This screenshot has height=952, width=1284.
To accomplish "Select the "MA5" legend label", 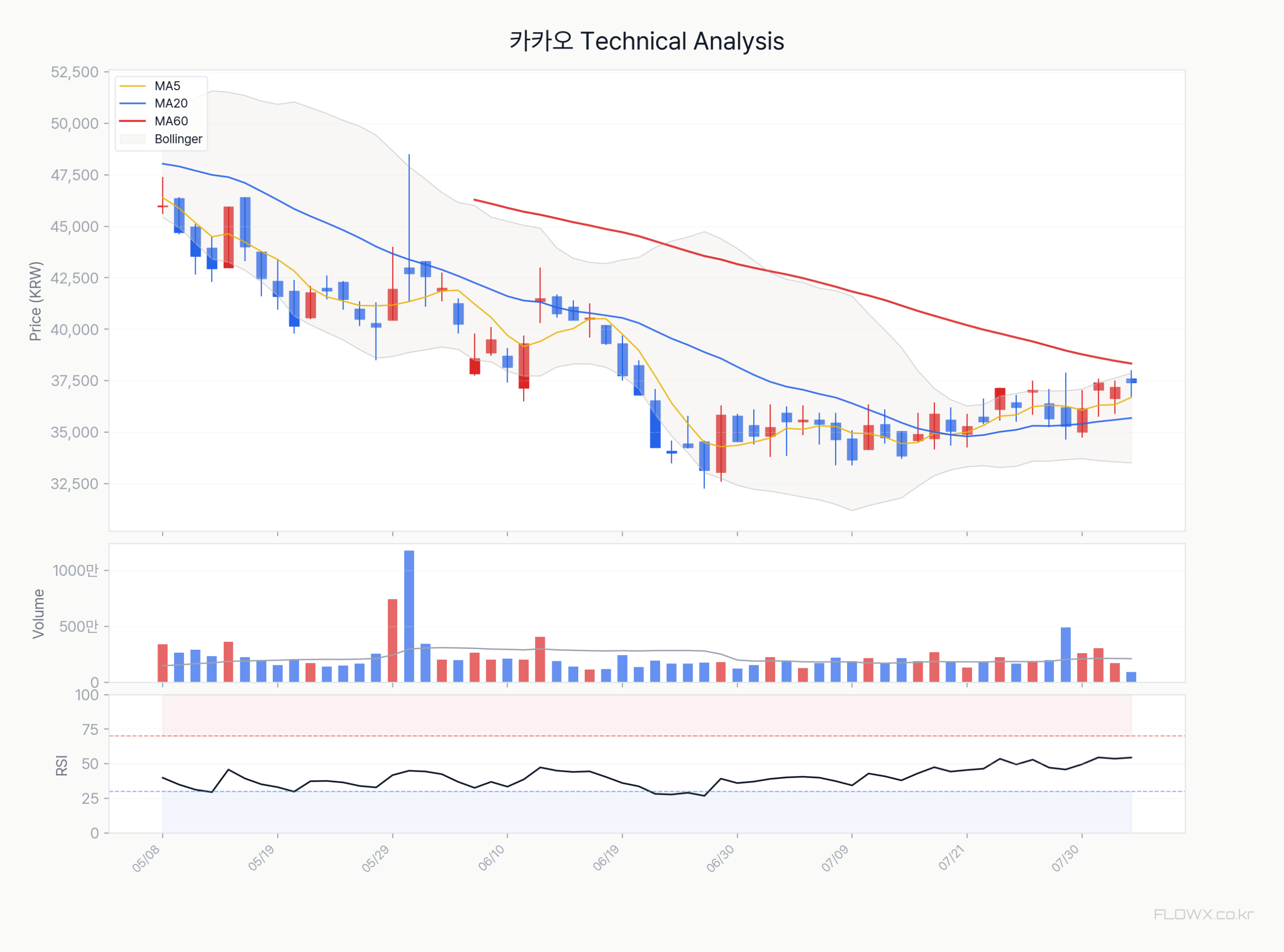I will (167, 86).
